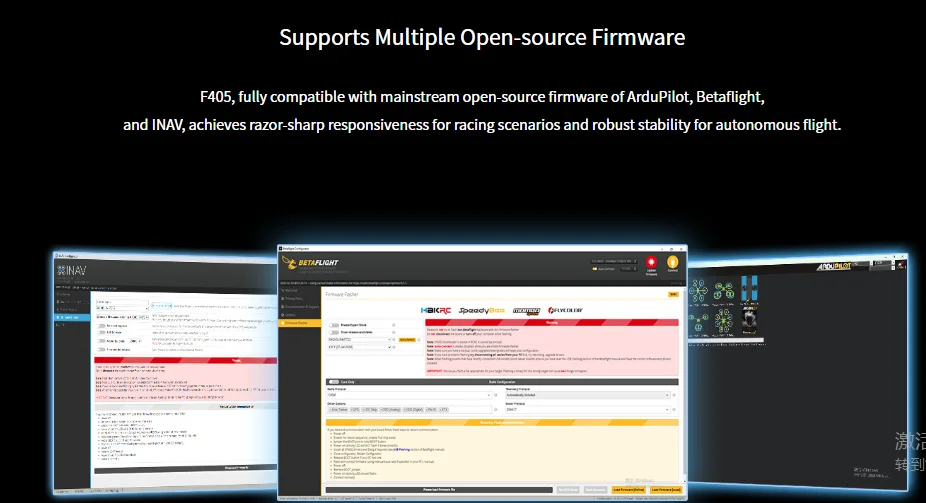
Task: Open the Motor Protocol dropdown in Betaflight
Action: tap(588, 410)
